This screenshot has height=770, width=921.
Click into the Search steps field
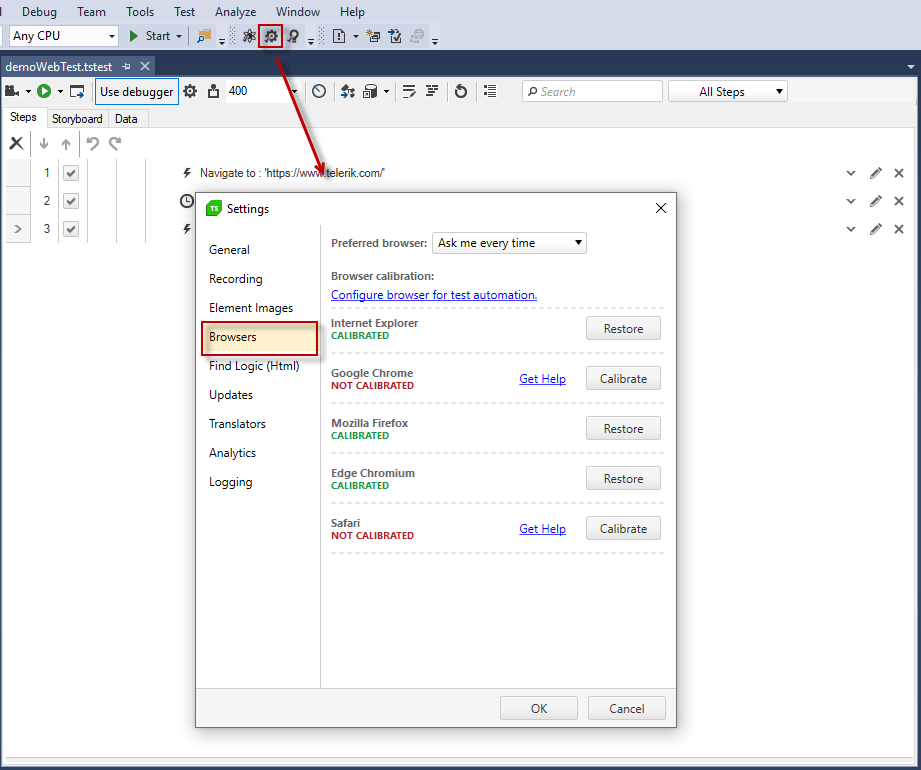[592, 92]
